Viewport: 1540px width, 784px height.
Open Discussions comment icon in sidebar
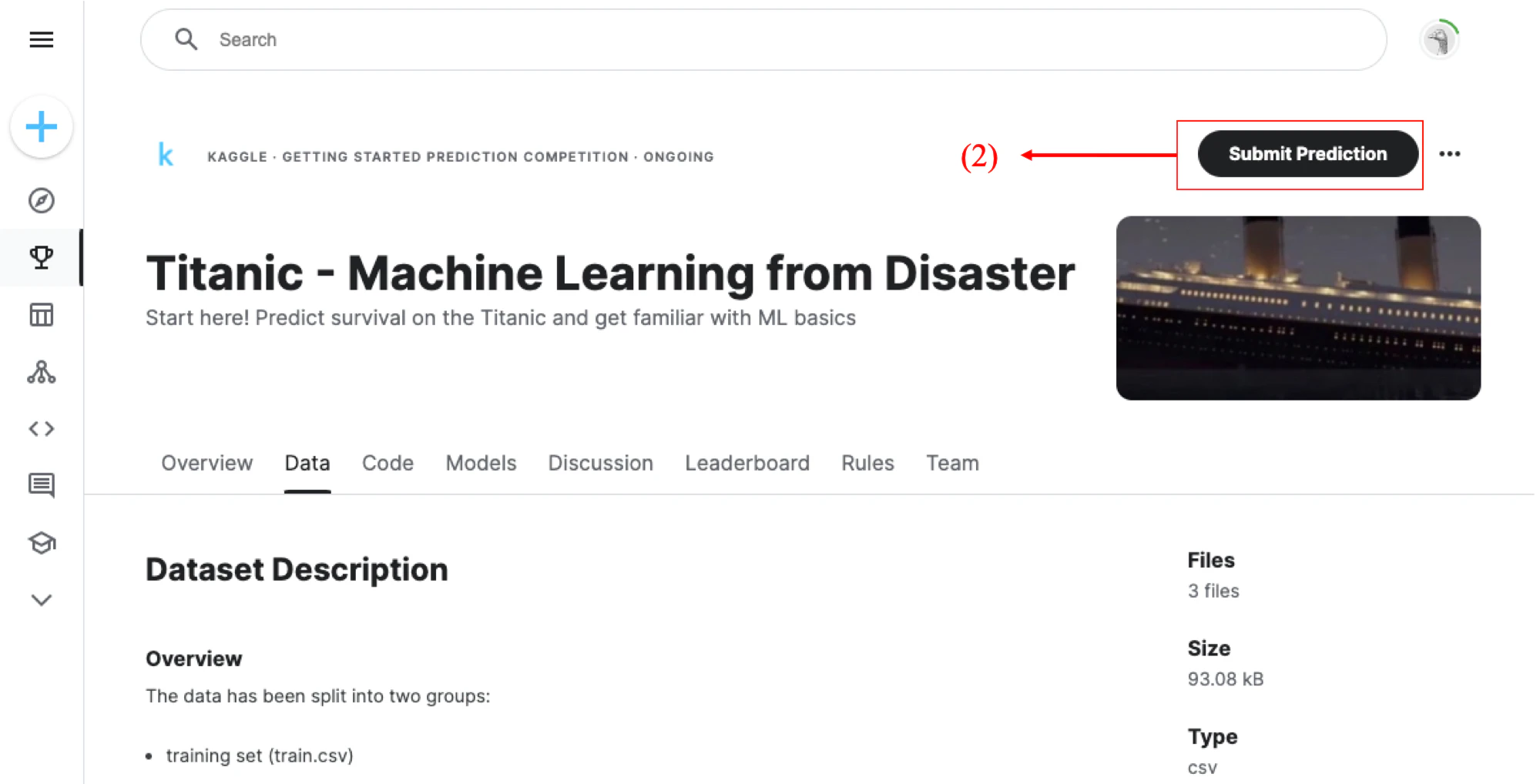[42, 485]
